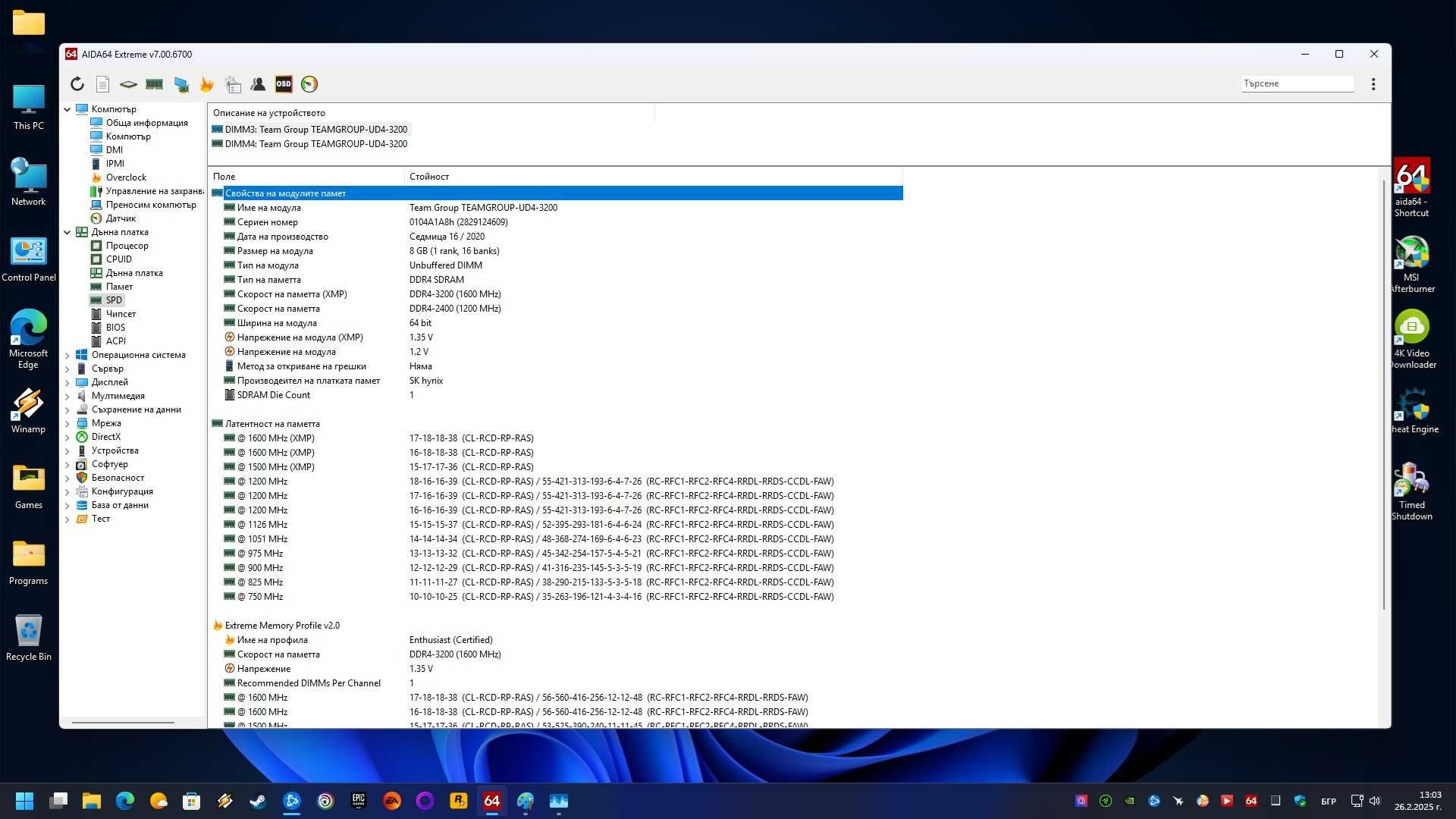Open the Overclock tree item
Screen dimensions: 1456x819
[x=126, y=177]
